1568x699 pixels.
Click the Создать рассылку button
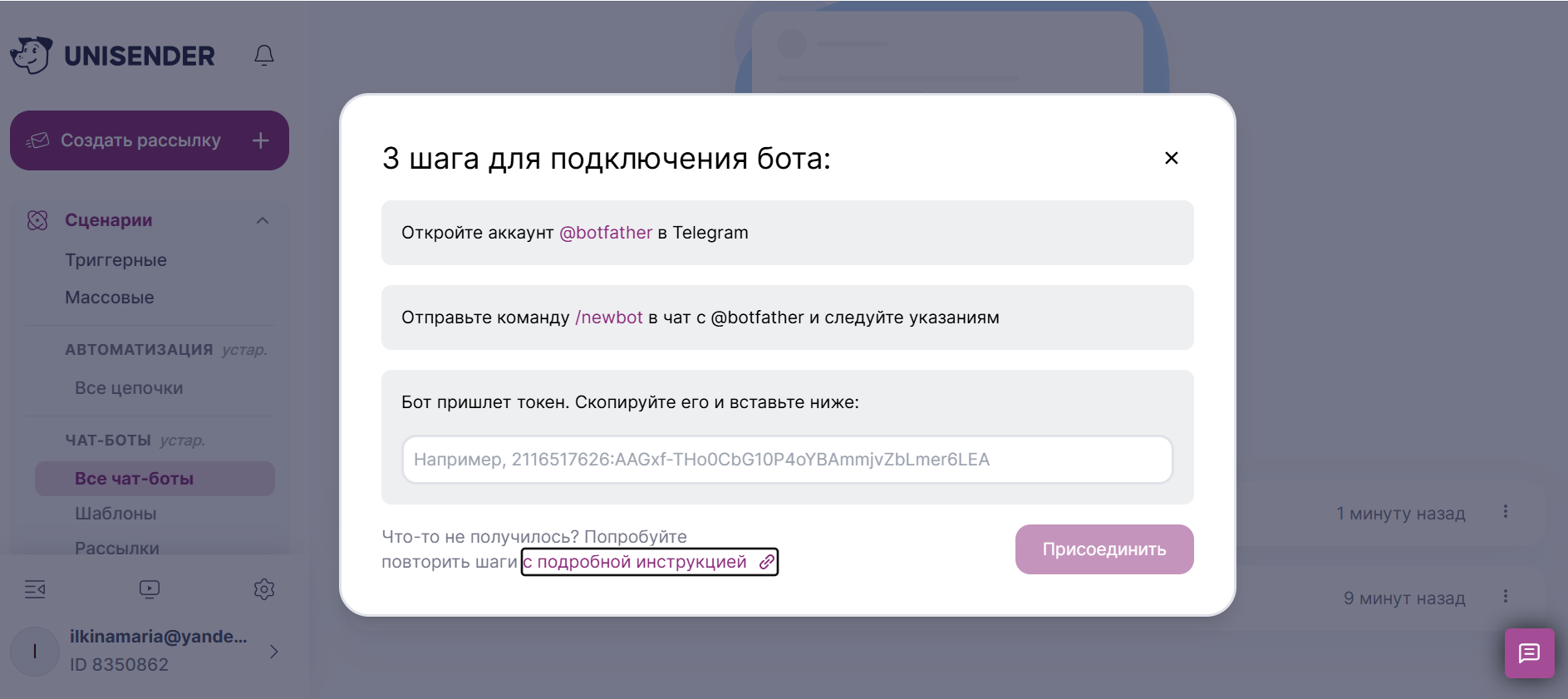150,140
